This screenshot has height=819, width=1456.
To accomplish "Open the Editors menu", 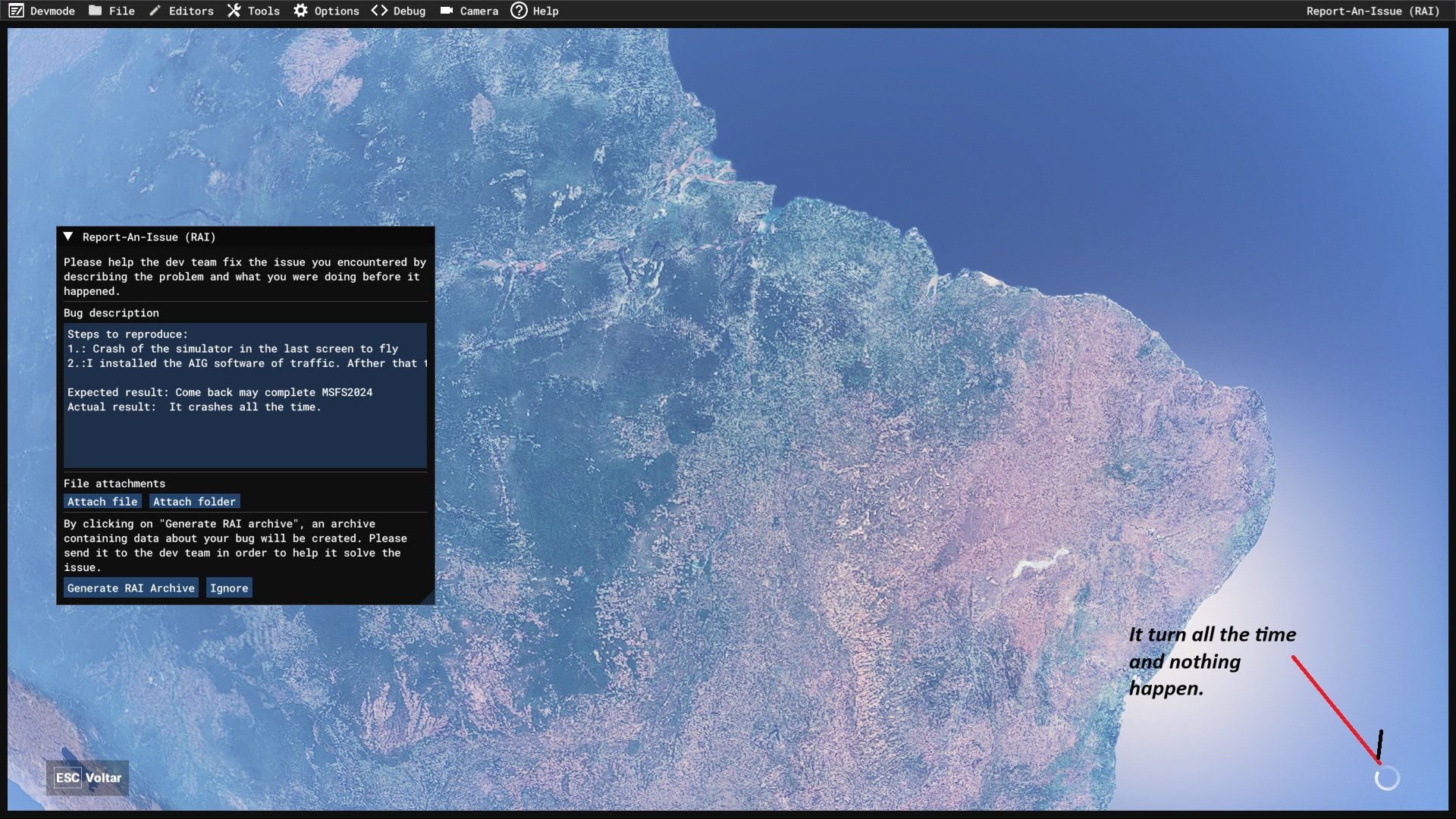I will pyautogui.click(x=191, y=11).
